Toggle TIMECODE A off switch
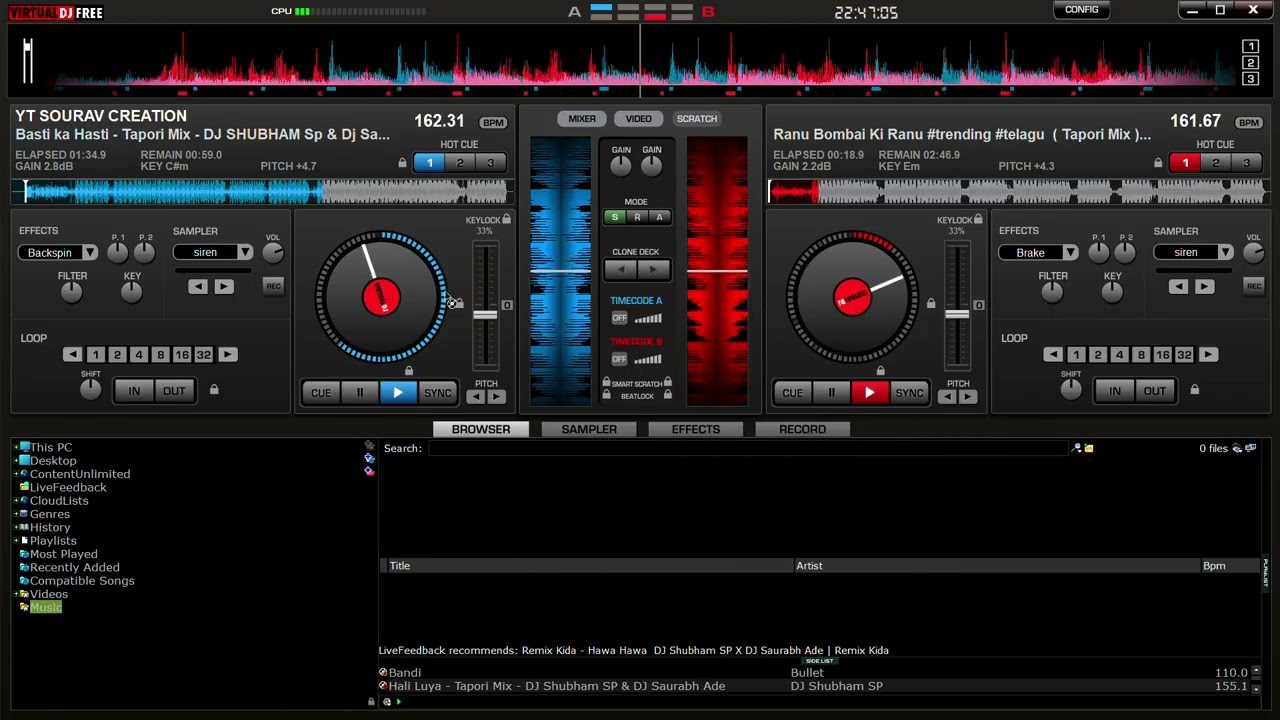Image resolution: width=1280 pixels, height=720 pixels. (x=619, y=318)
